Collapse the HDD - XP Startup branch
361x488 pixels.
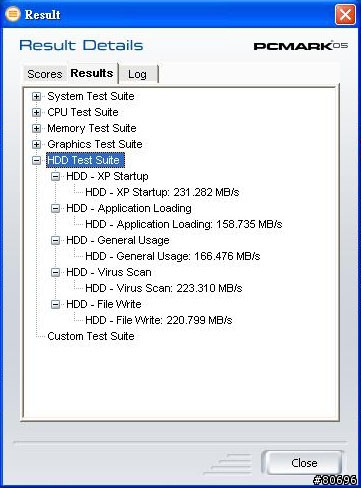click(55, 176)
